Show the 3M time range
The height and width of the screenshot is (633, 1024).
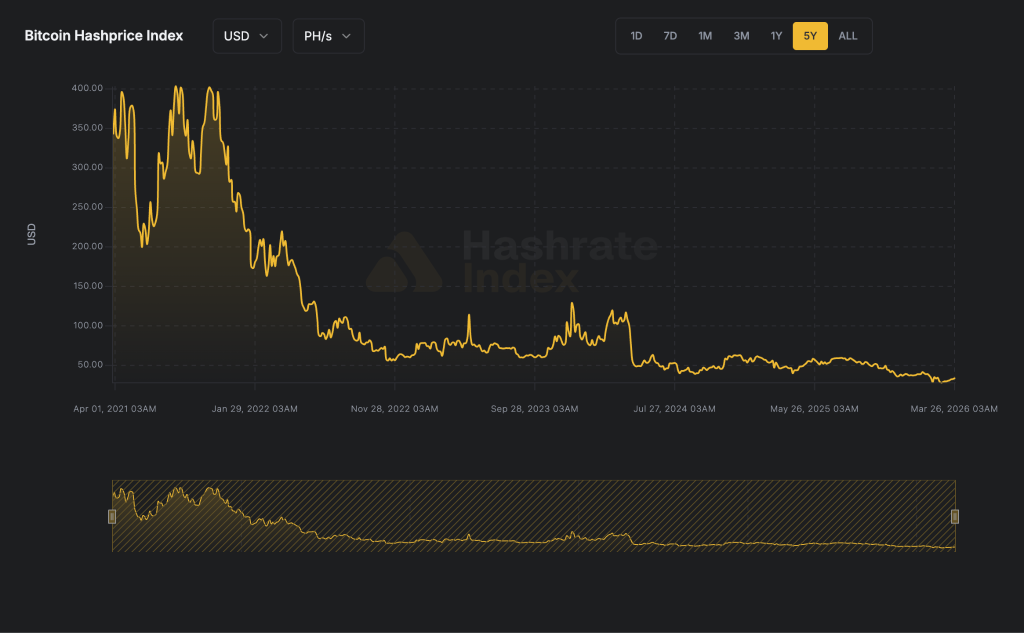pyautogui.click(x=741, y=36)
